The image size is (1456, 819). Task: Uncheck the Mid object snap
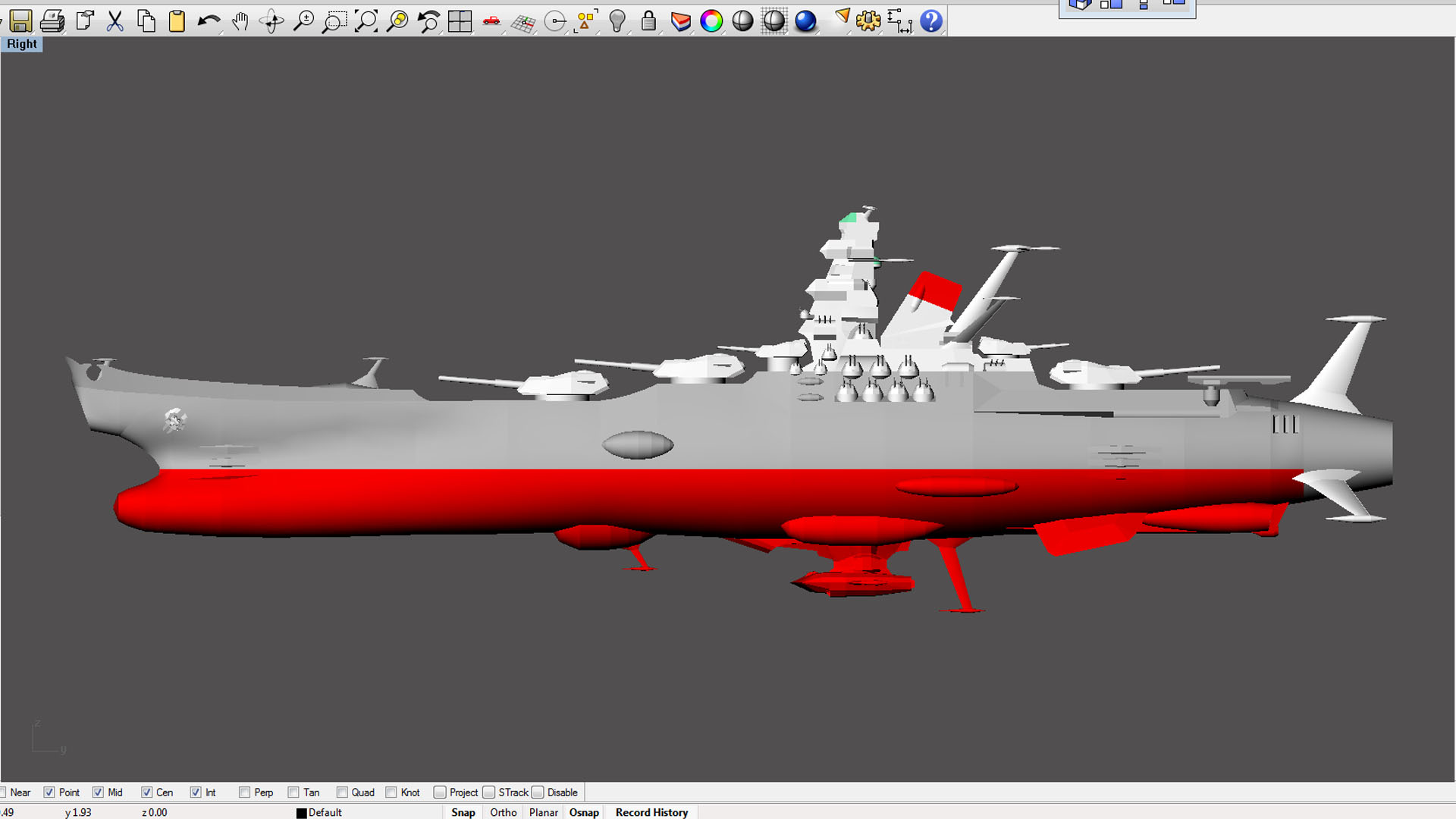click(x=98, y=792)
